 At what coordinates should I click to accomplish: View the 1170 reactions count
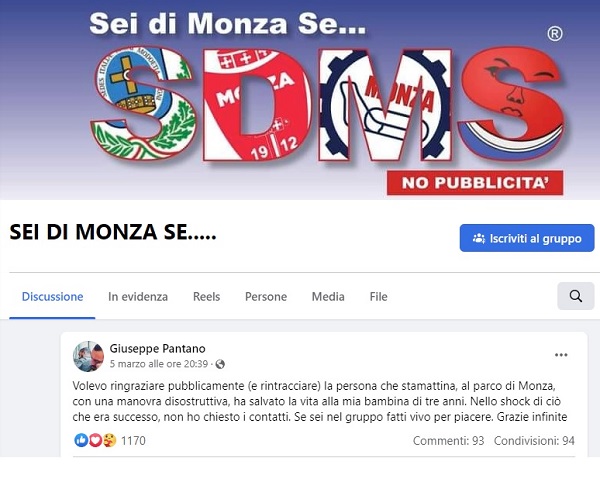(133, 441)
